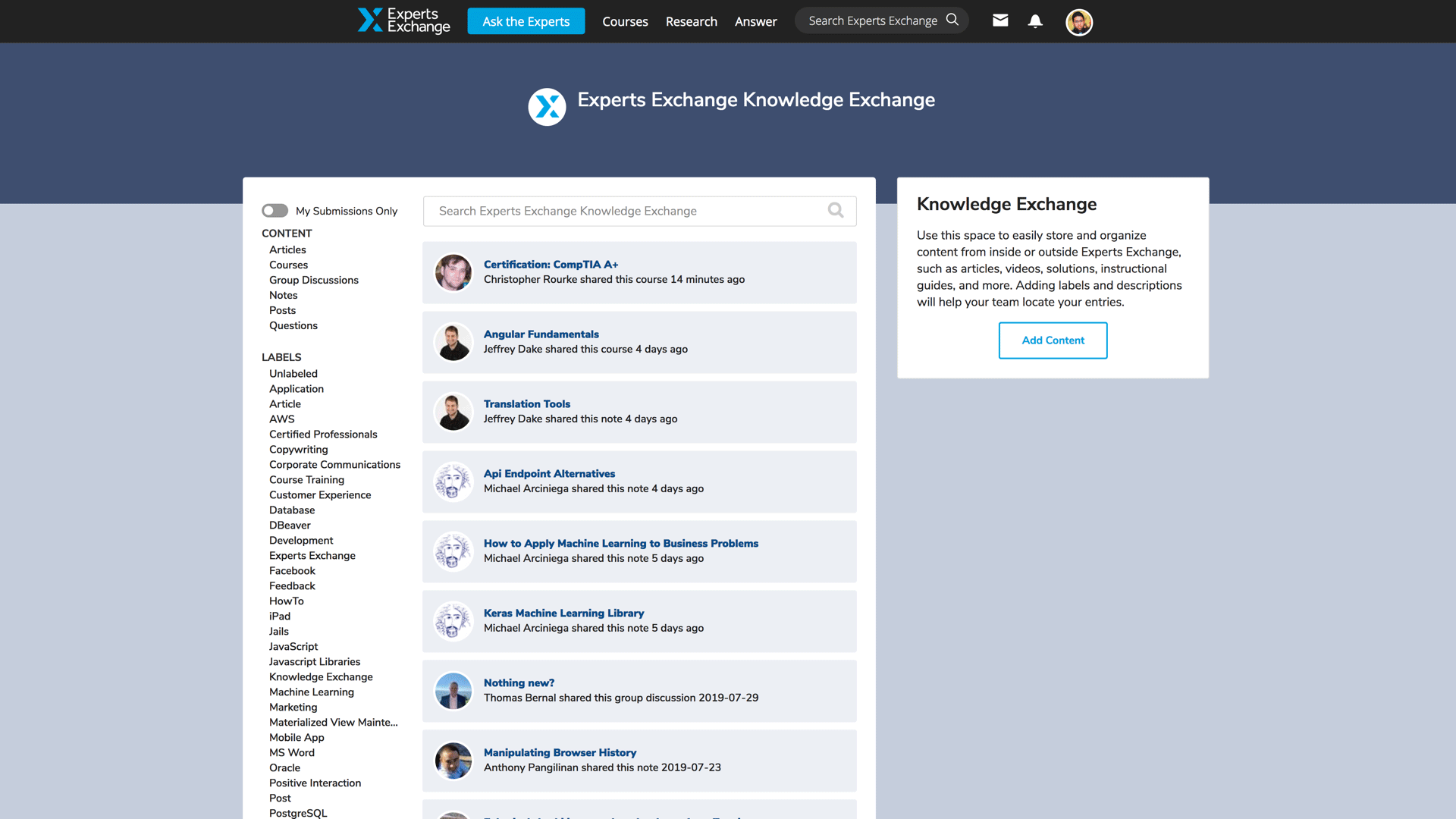
Task: Select the Unlabeled label filter
Action: [293, 374]
